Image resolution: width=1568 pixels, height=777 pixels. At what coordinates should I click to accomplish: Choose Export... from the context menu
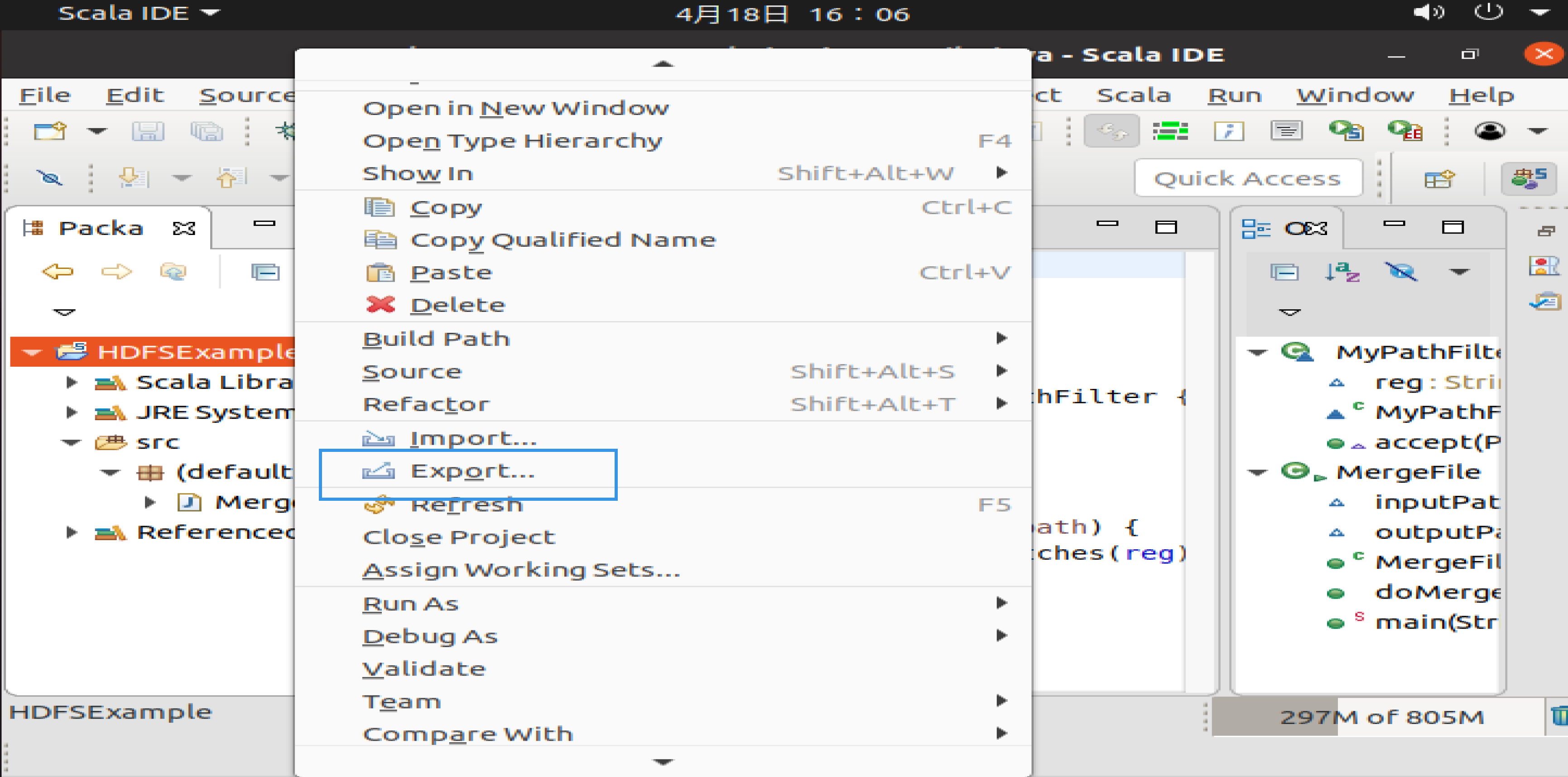[663, 471]
